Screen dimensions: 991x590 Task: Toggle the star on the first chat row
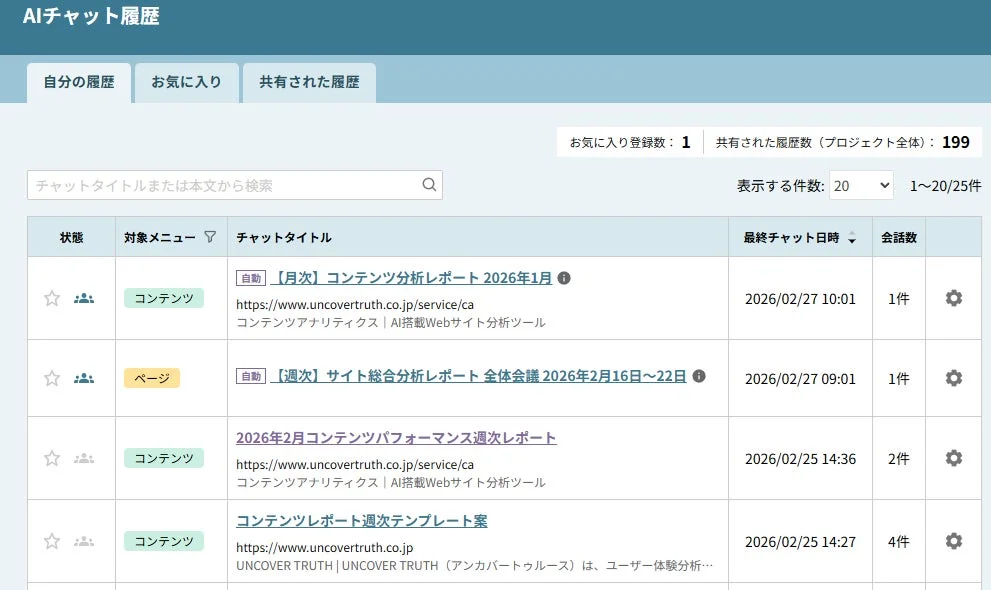51,297
